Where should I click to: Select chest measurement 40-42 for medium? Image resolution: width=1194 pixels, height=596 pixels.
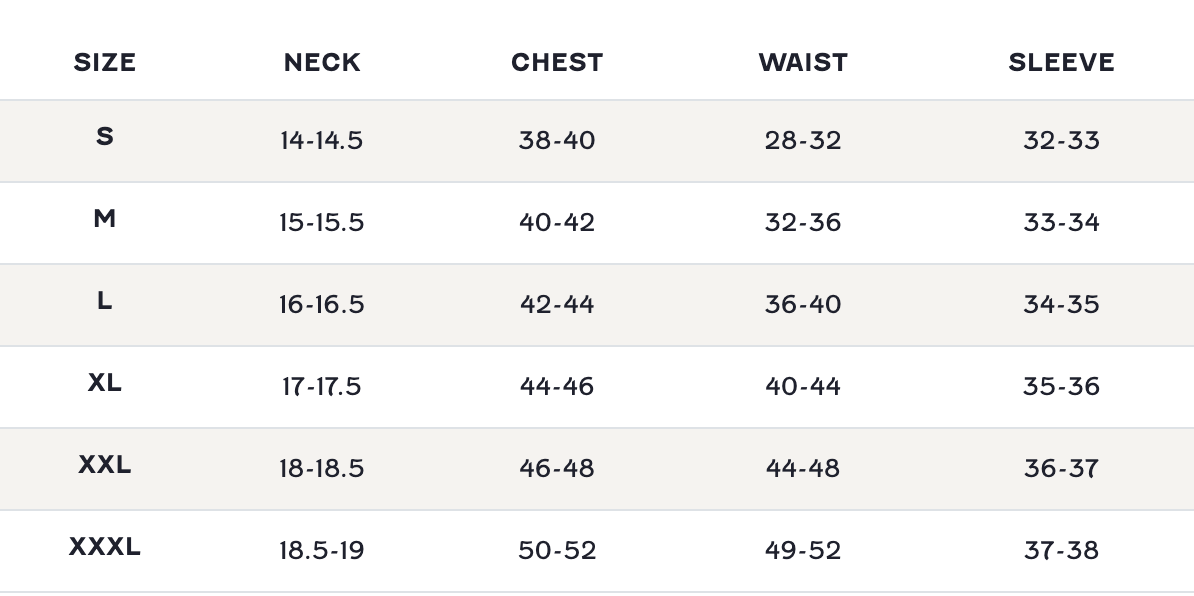click(557, 222)
